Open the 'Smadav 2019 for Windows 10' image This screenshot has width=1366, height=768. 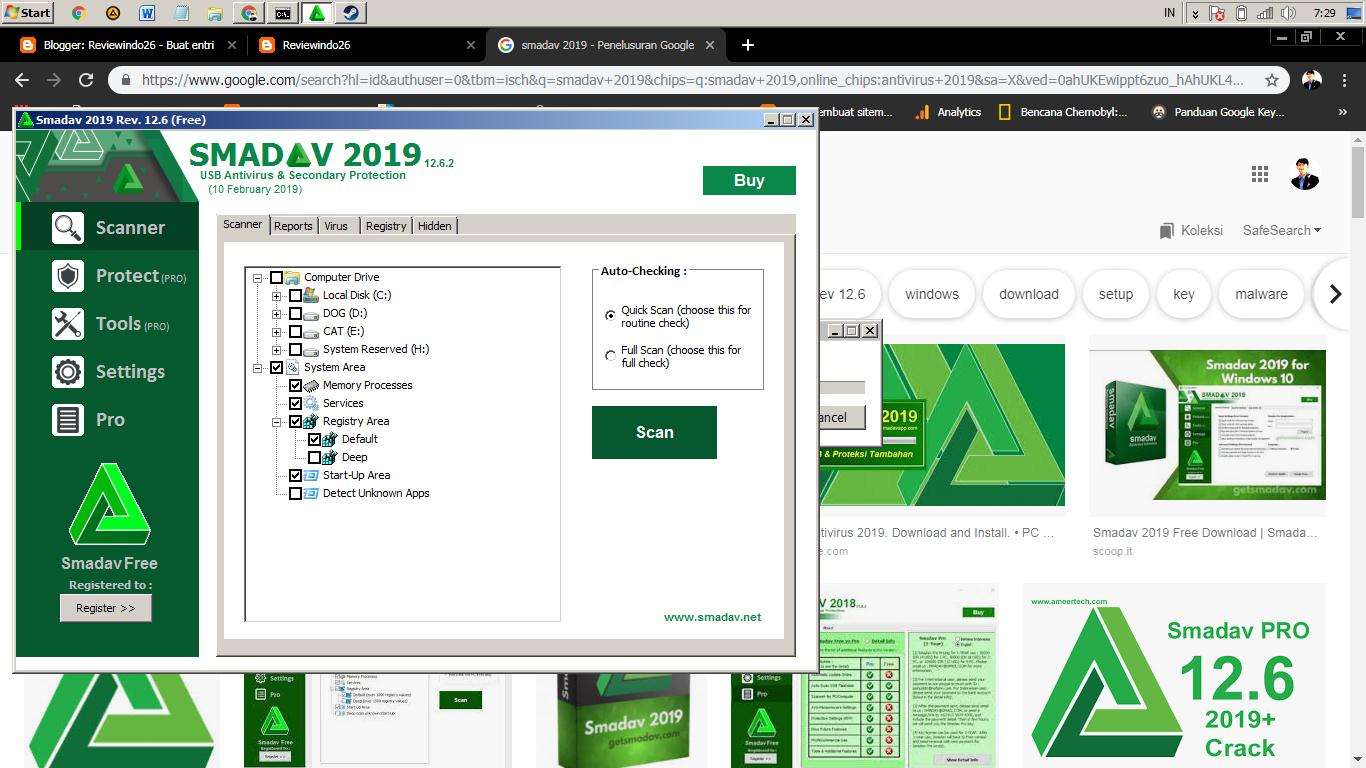tap(1207, 424)
